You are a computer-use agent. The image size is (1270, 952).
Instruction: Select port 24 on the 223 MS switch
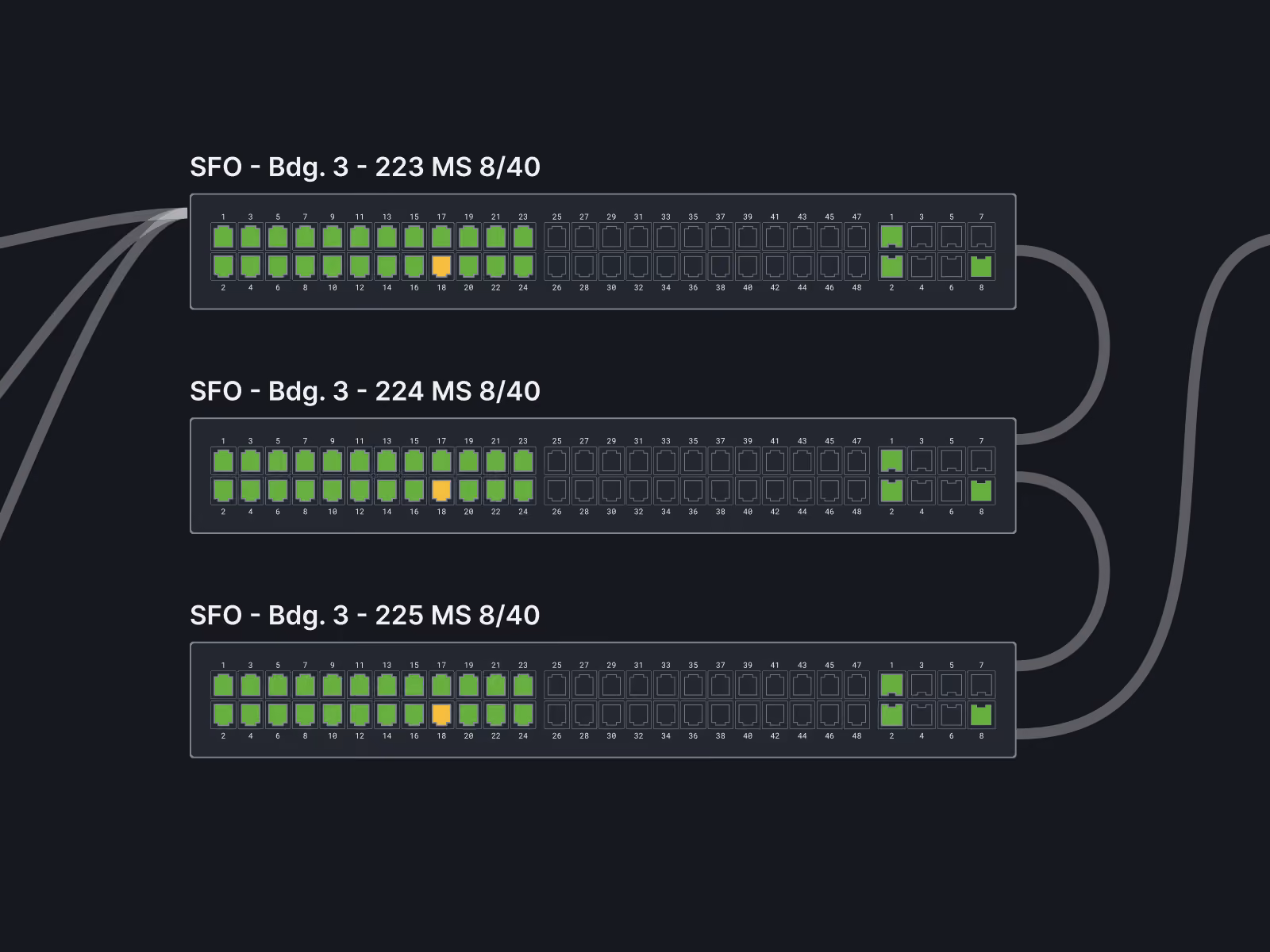click(523, 266)
